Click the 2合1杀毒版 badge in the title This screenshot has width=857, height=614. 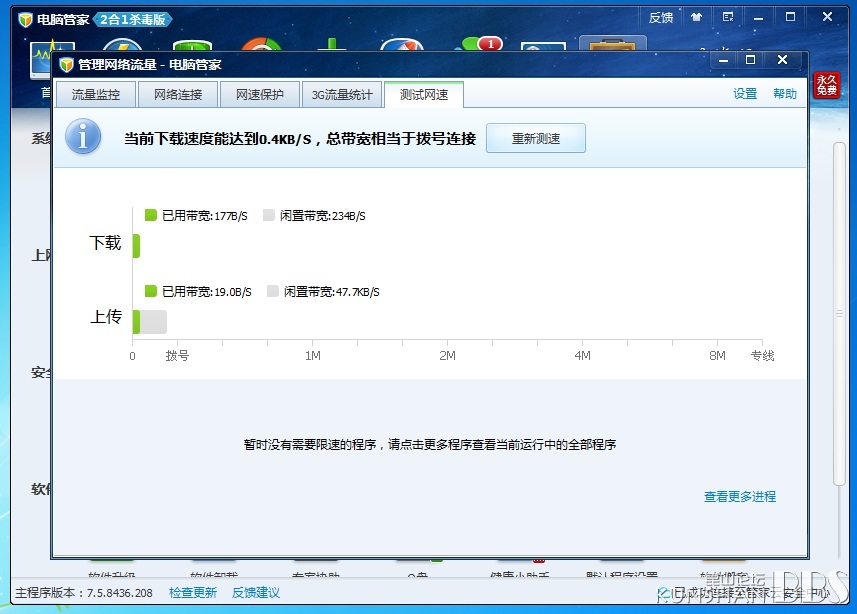coord(133,20)
